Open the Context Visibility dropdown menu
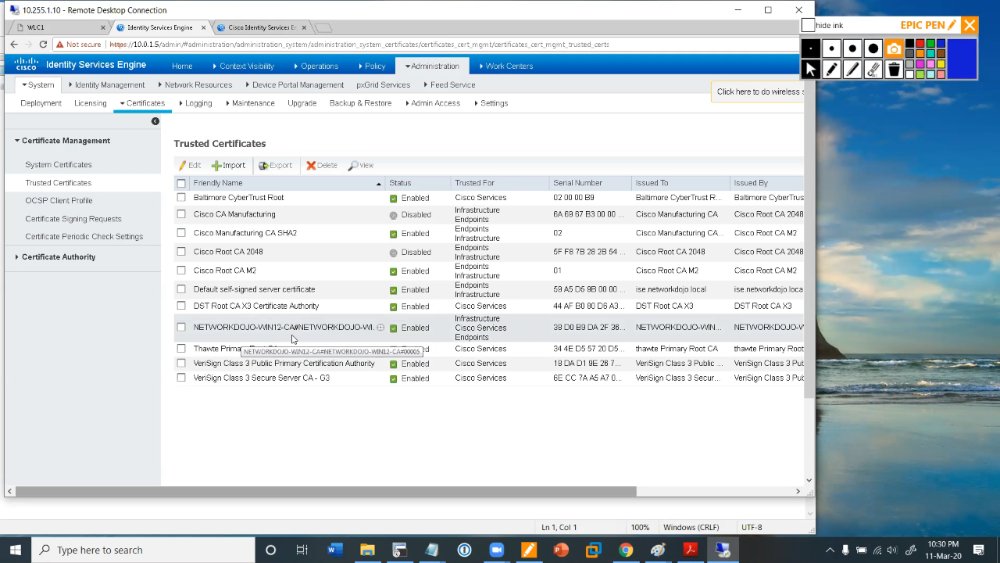The height and width of the screenshot is (563, 1000). (x=242, y=66)
